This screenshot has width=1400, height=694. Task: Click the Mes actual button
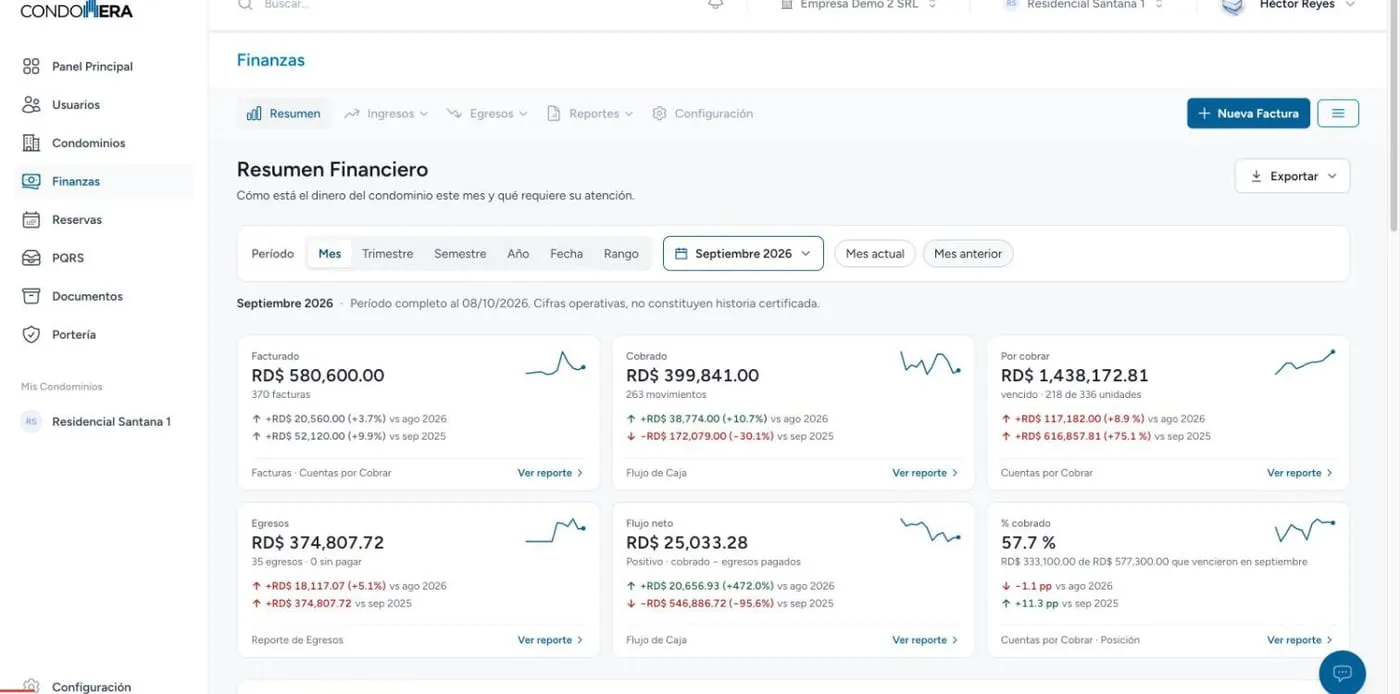875,253
